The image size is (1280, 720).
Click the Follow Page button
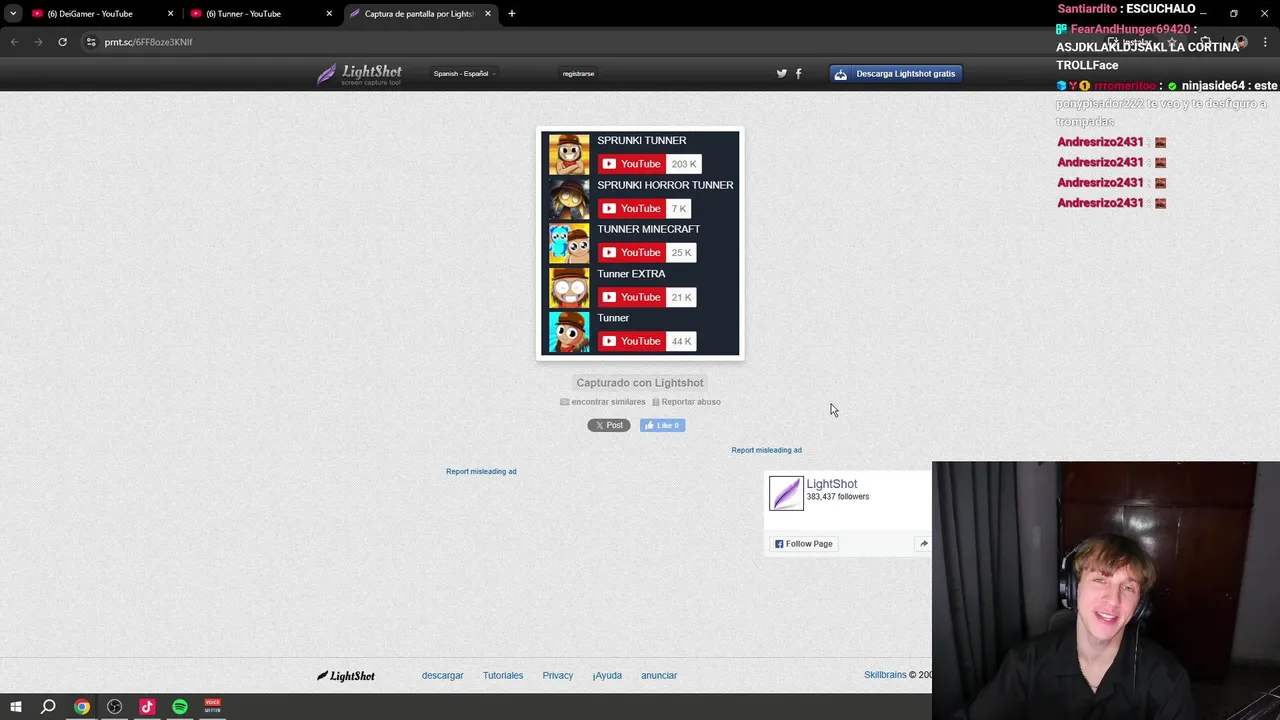[x=804, y=544]
